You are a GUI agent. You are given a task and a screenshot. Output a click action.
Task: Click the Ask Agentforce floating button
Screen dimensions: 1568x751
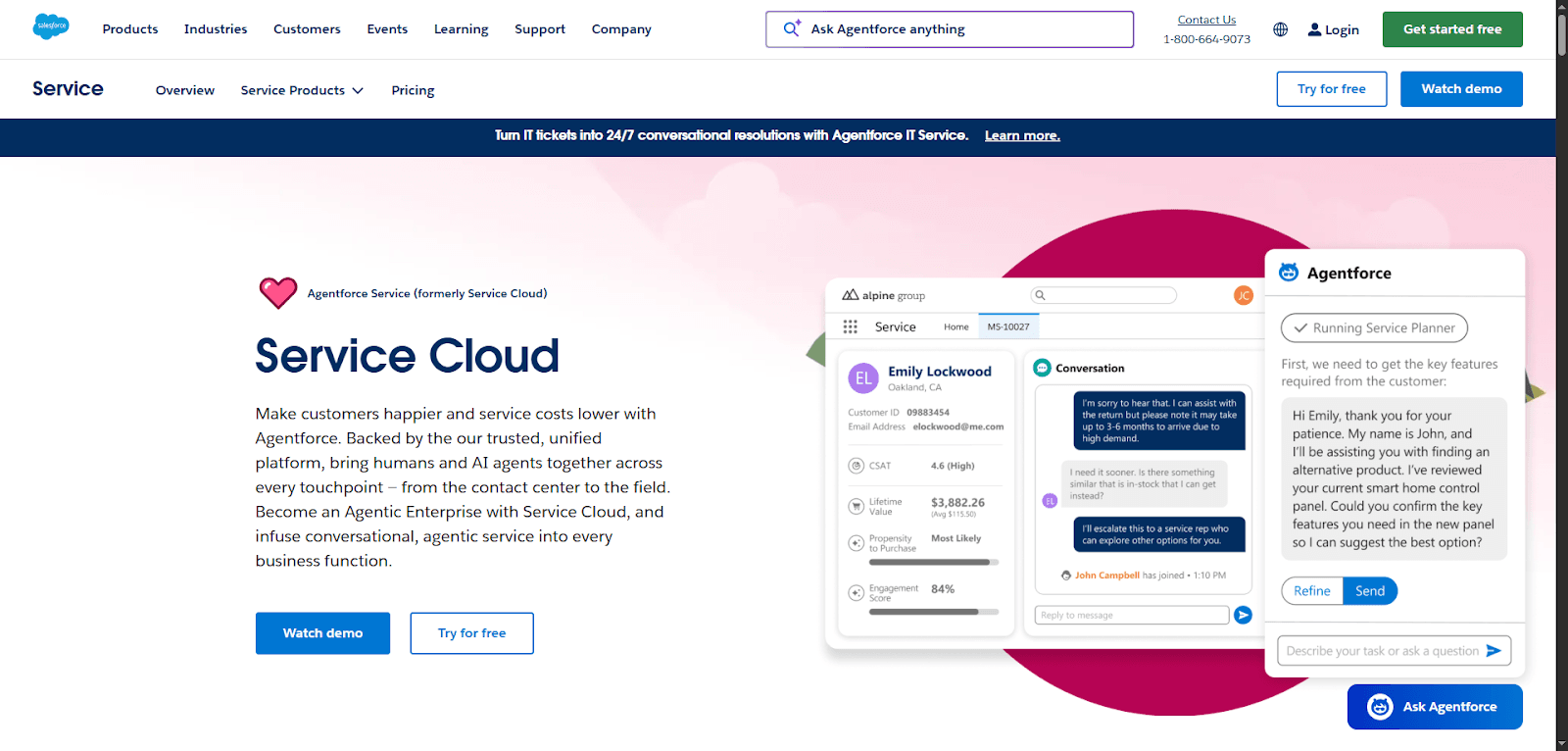(x=1435, y=707)
